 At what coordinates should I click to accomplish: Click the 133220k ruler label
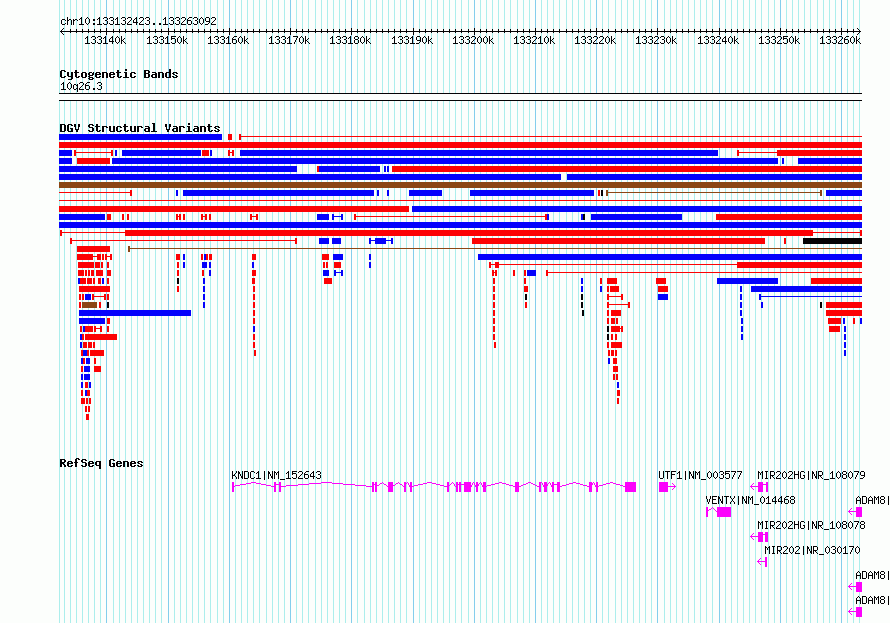coord(595,40)
